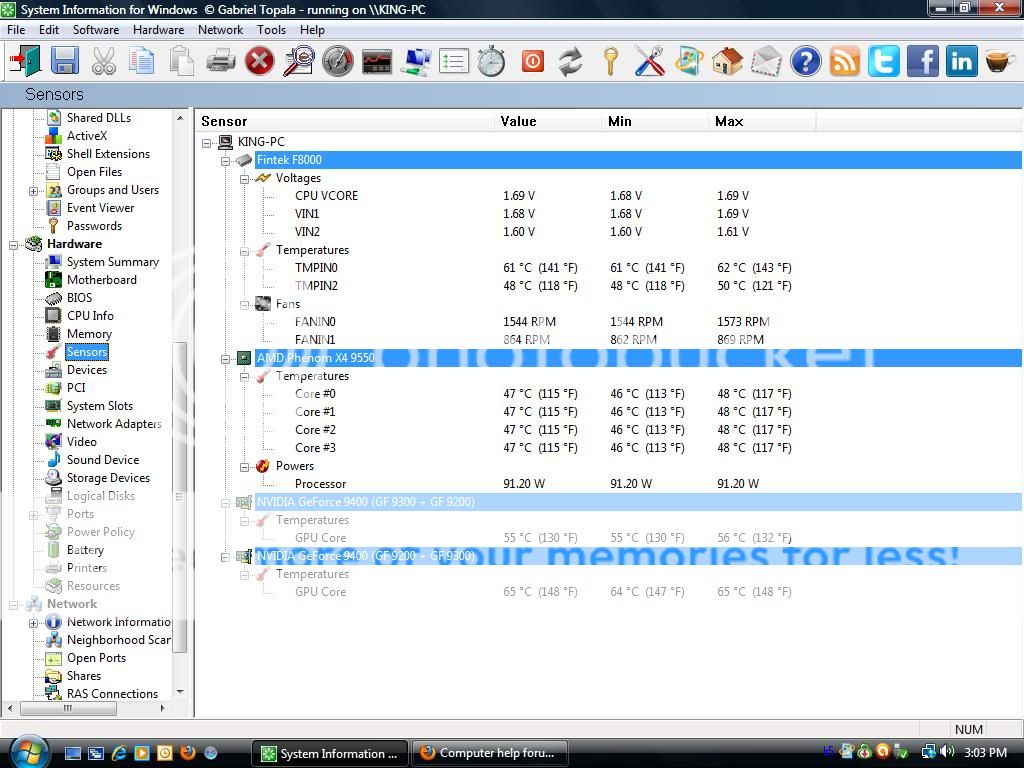Image resolution: width=1024 pixels, height=768 pixels.
Task: Collapse the Fintek F8000 node
Action: point(225,161)
